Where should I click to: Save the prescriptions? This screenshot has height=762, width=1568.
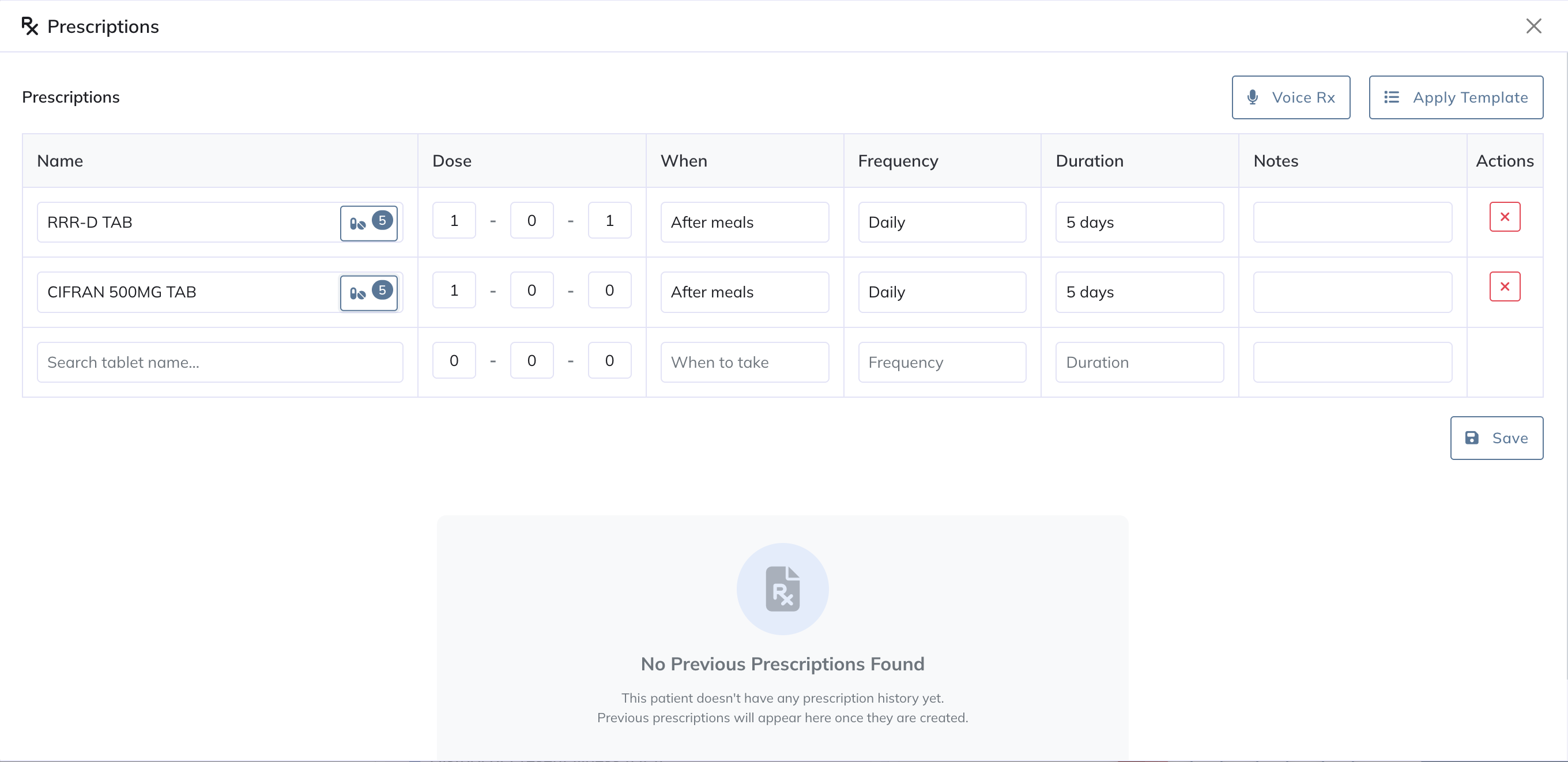tap(1496, 438)
